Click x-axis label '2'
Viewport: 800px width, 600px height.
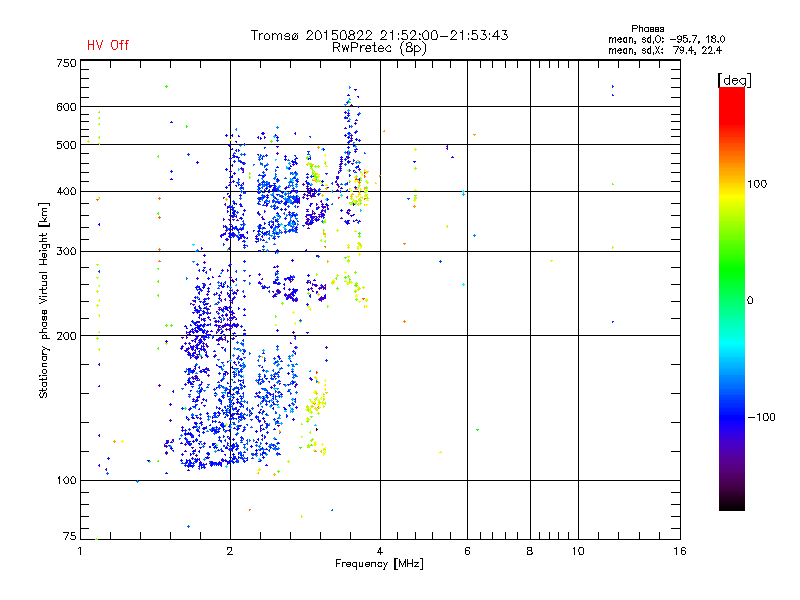point(230,552)
